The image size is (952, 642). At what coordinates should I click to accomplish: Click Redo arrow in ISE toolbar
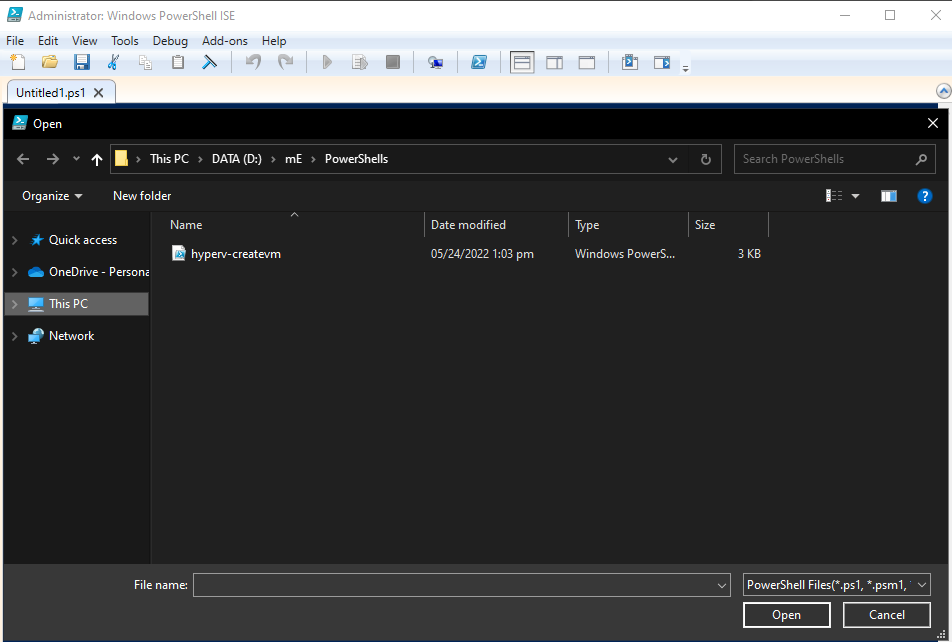(x=285, y=62)
